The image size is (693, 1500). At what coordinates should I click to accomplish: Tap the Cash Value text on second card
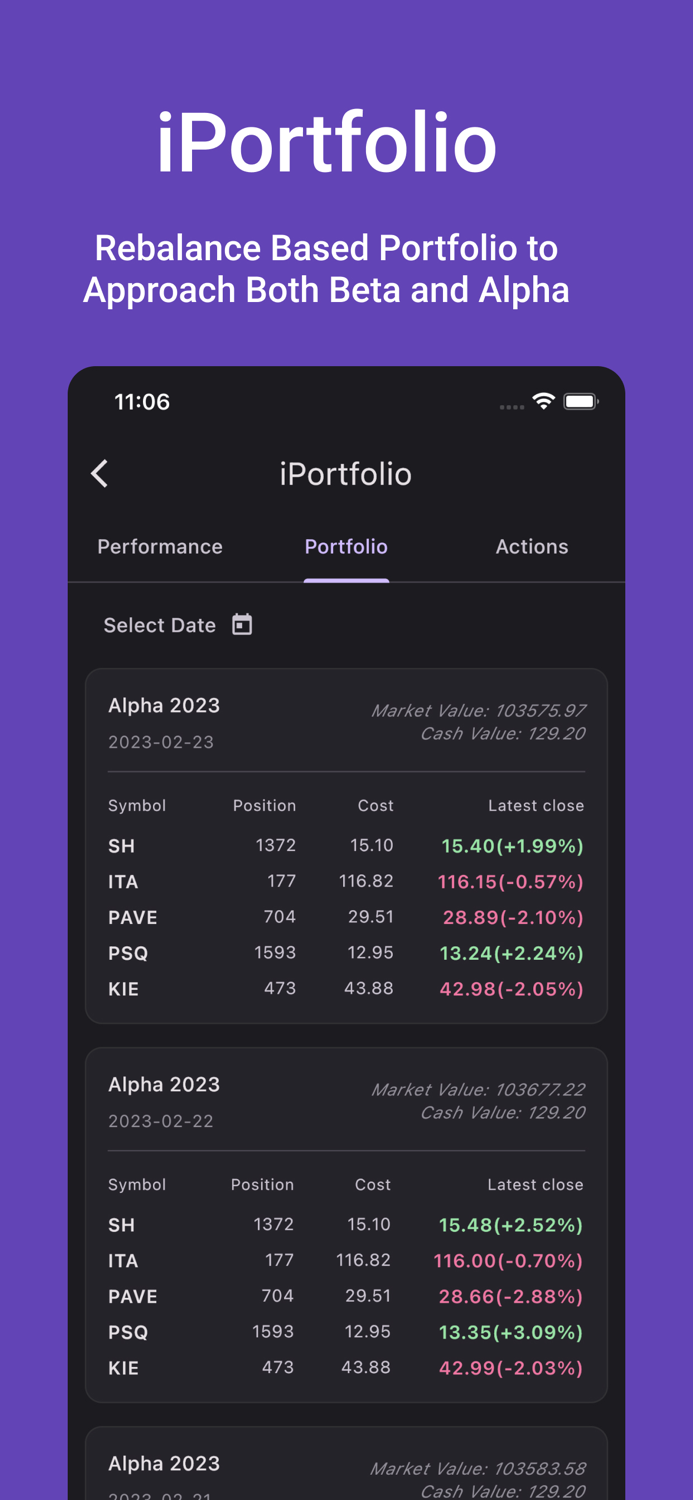point(503,1112)
